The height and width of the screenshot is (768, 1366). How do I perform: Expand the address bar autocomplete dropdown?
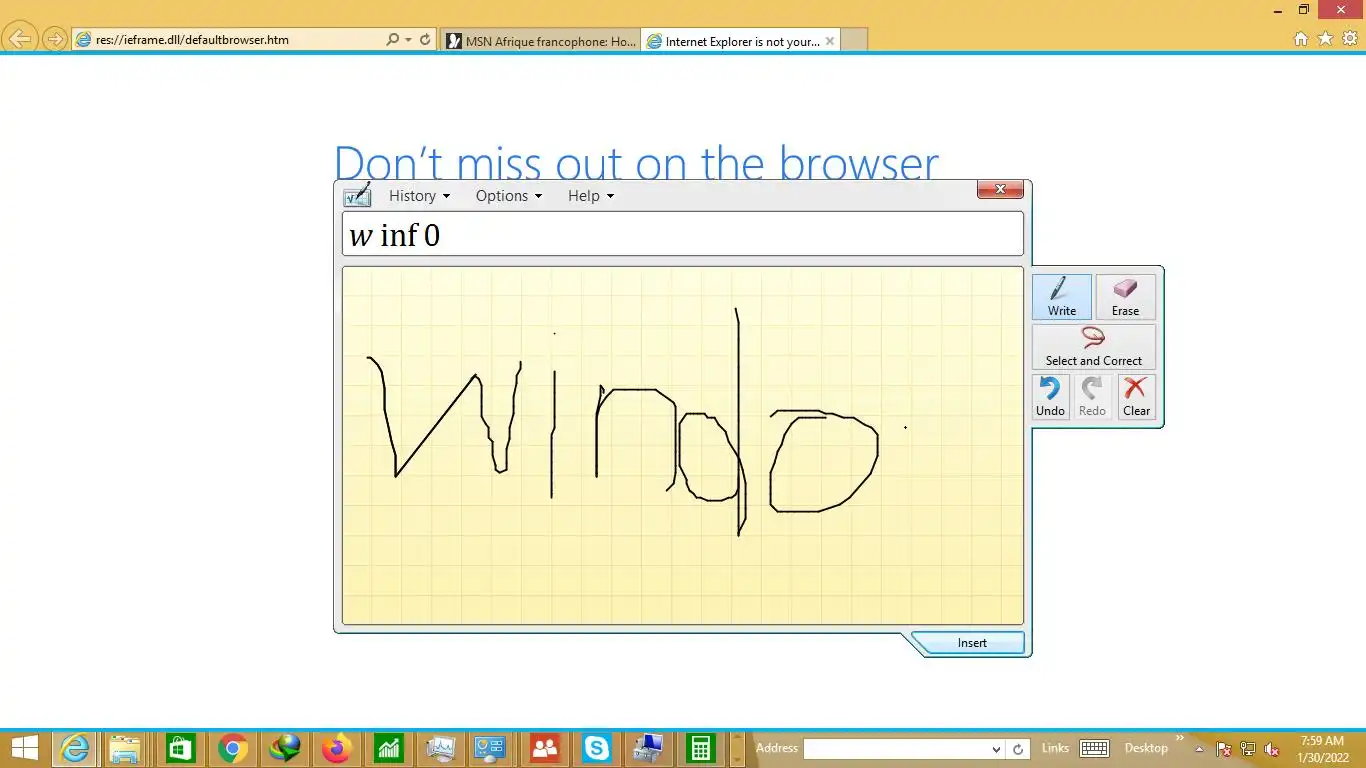click(x=408, y=40)
